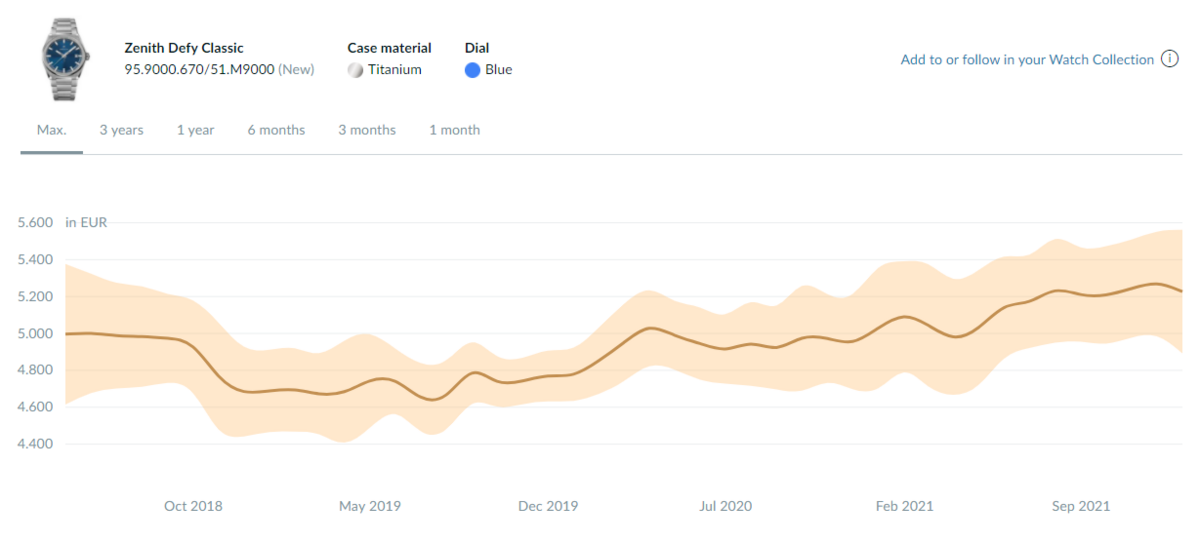
Task: Click the Sep 2021 axis label
Action: coord(1078,506)
